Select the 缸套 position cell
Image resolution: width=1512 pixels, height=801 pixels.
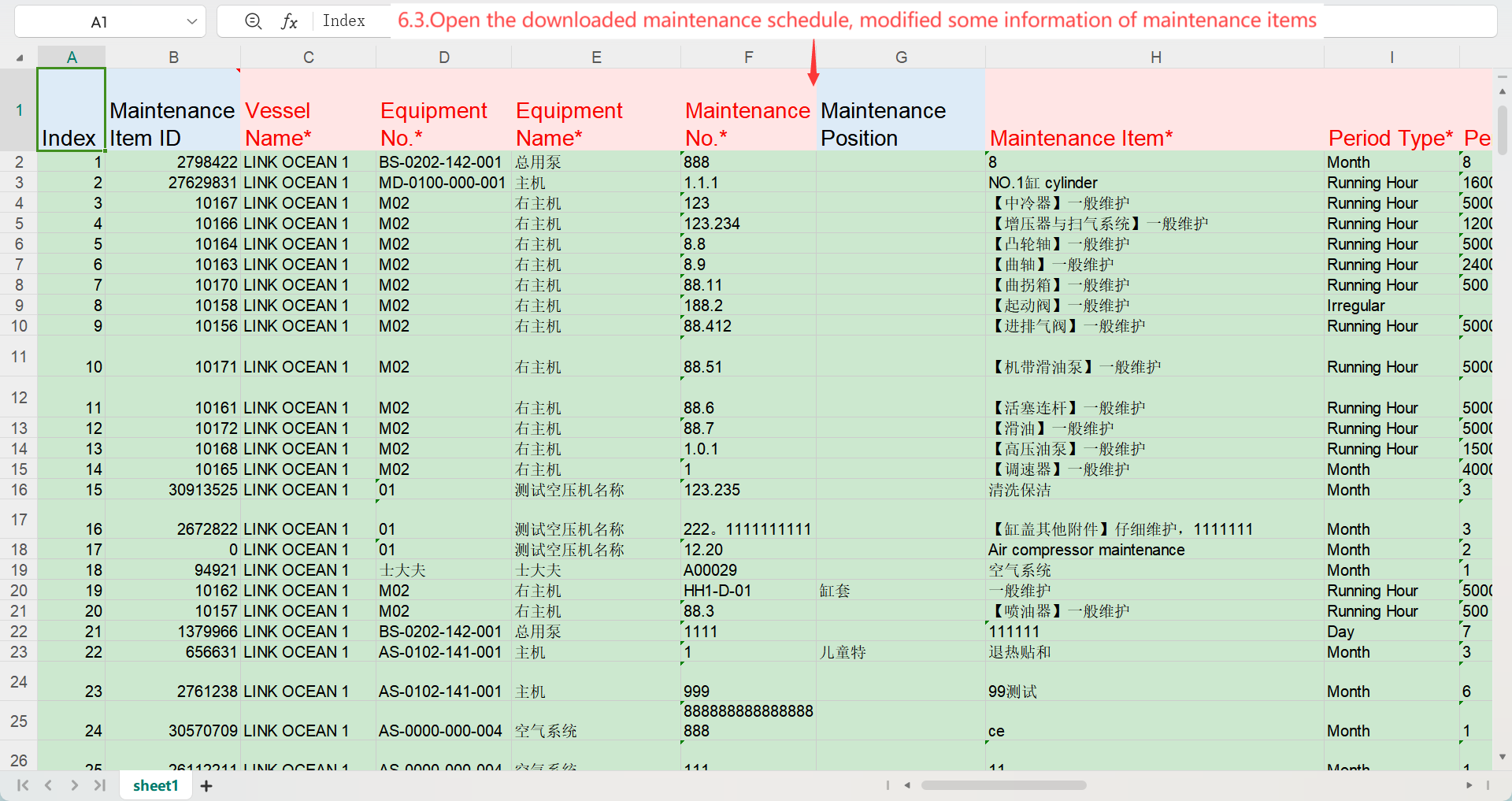(x=901, y=590)
